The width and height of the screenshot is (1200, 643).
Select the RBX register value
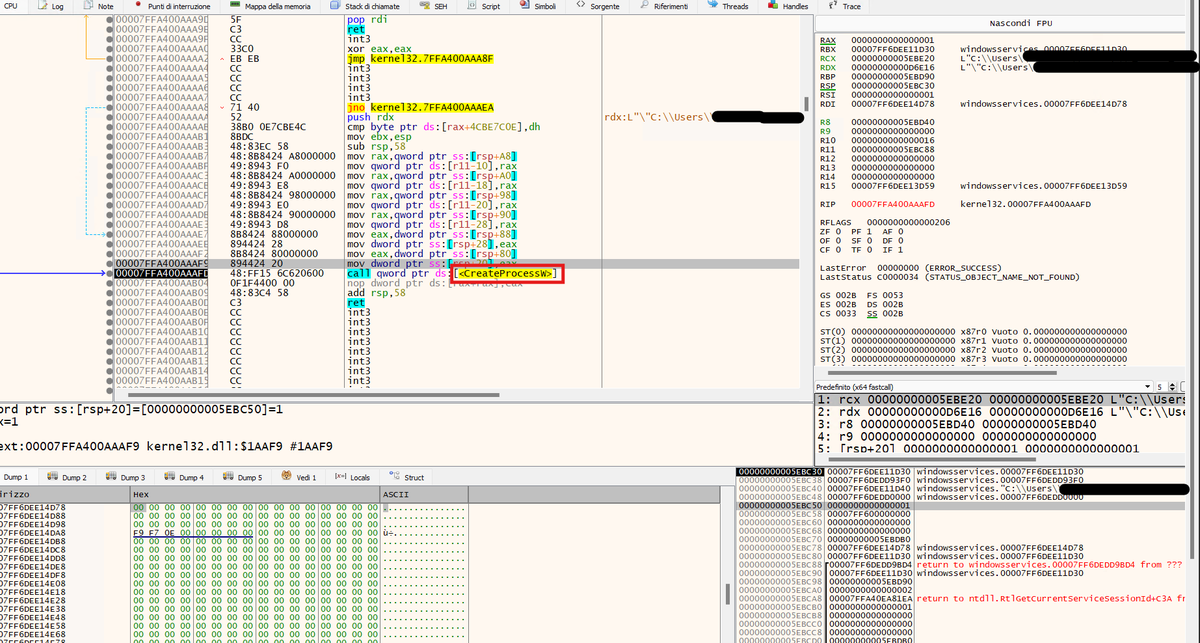point(893,49)
